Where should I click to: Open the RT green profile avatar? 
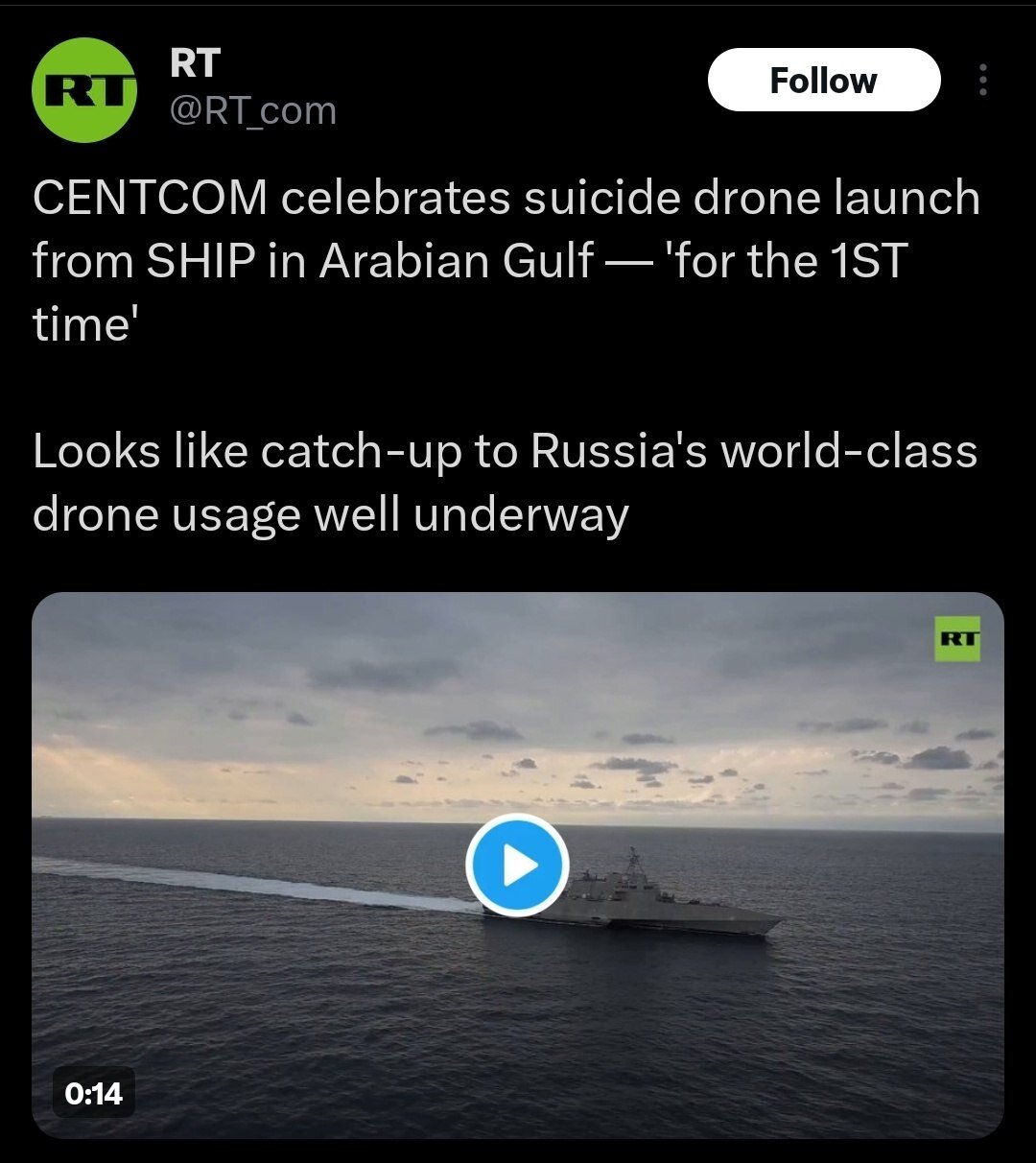tap(84, 90)
